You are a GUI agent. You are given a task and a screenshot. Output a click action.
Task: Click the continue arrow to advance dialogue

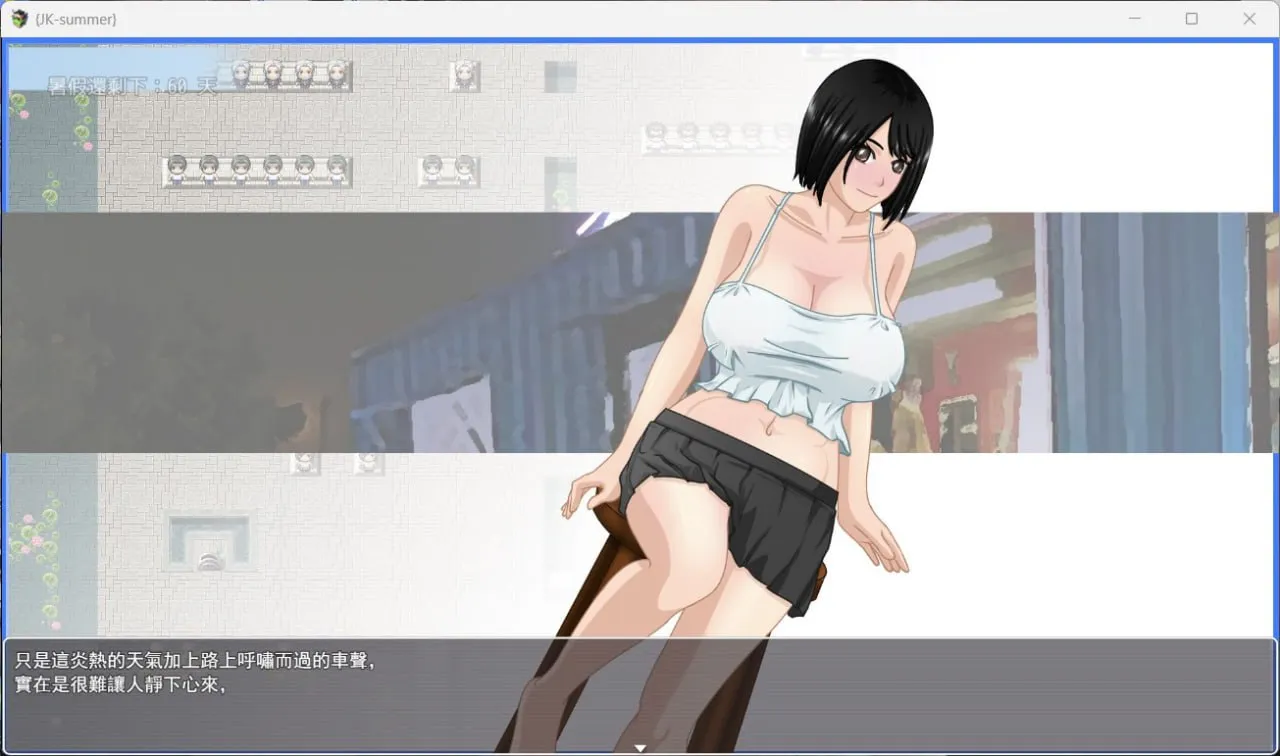[639, 746]
